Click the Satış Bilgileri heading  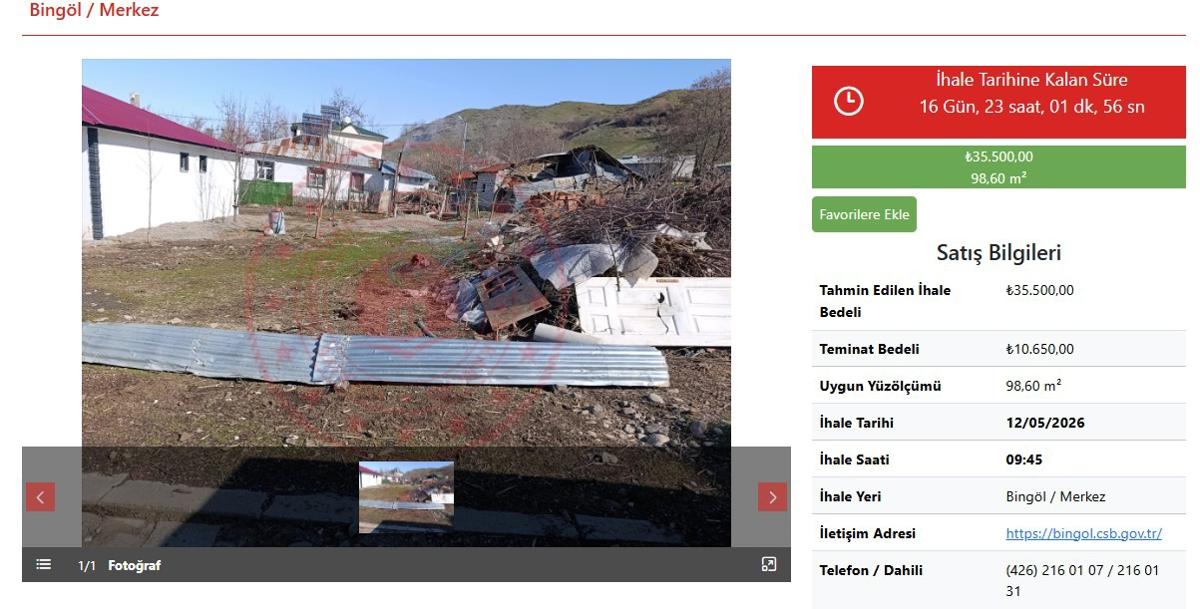point(999,253)
